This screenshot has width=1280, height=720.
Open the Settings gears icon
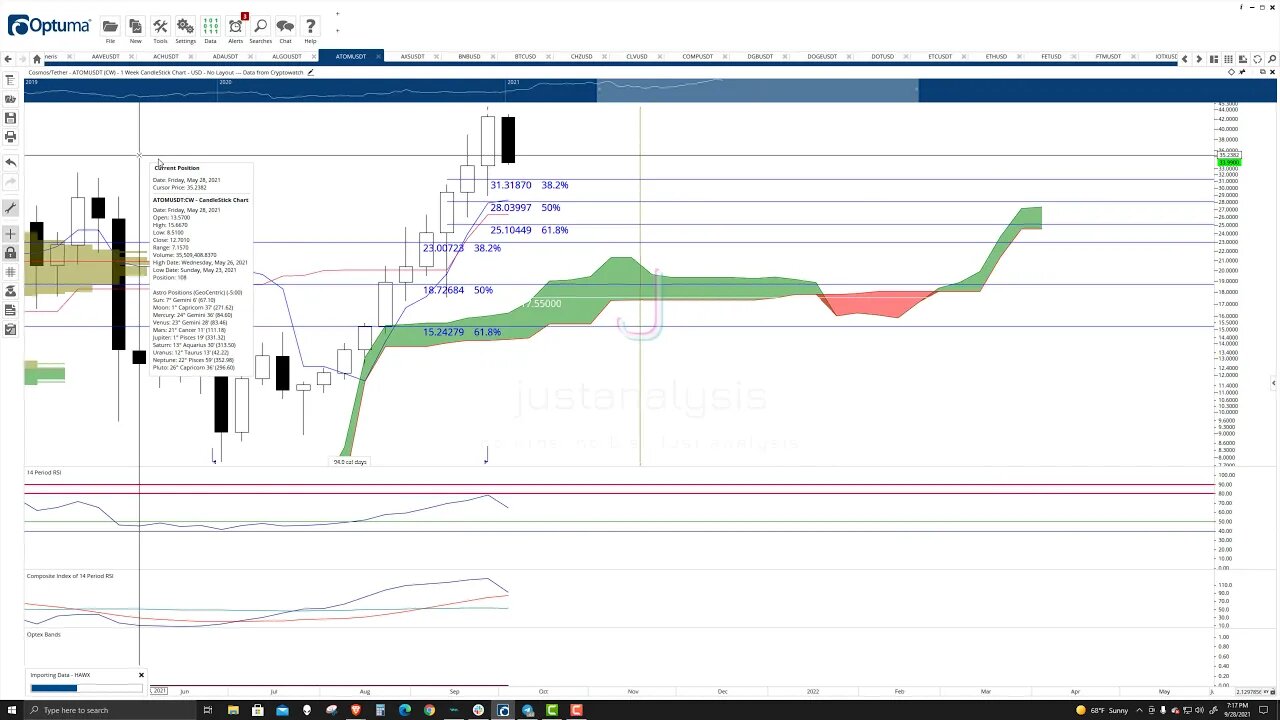(x=185, y=27)
